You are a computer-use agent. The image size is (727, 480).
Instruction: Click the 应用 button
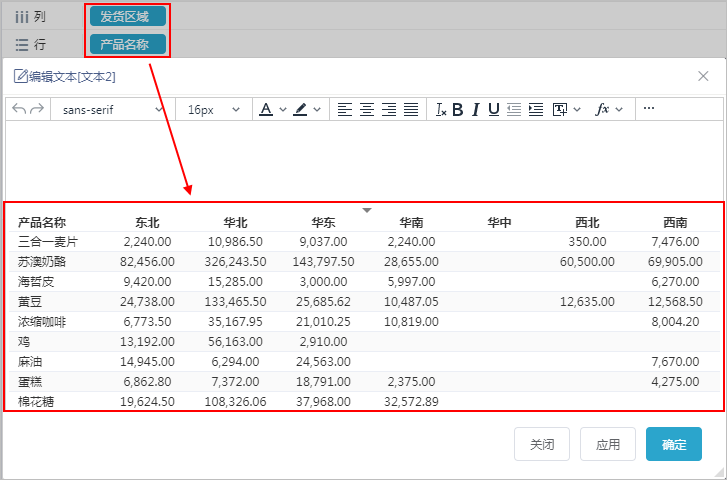[x=608, y=444]
